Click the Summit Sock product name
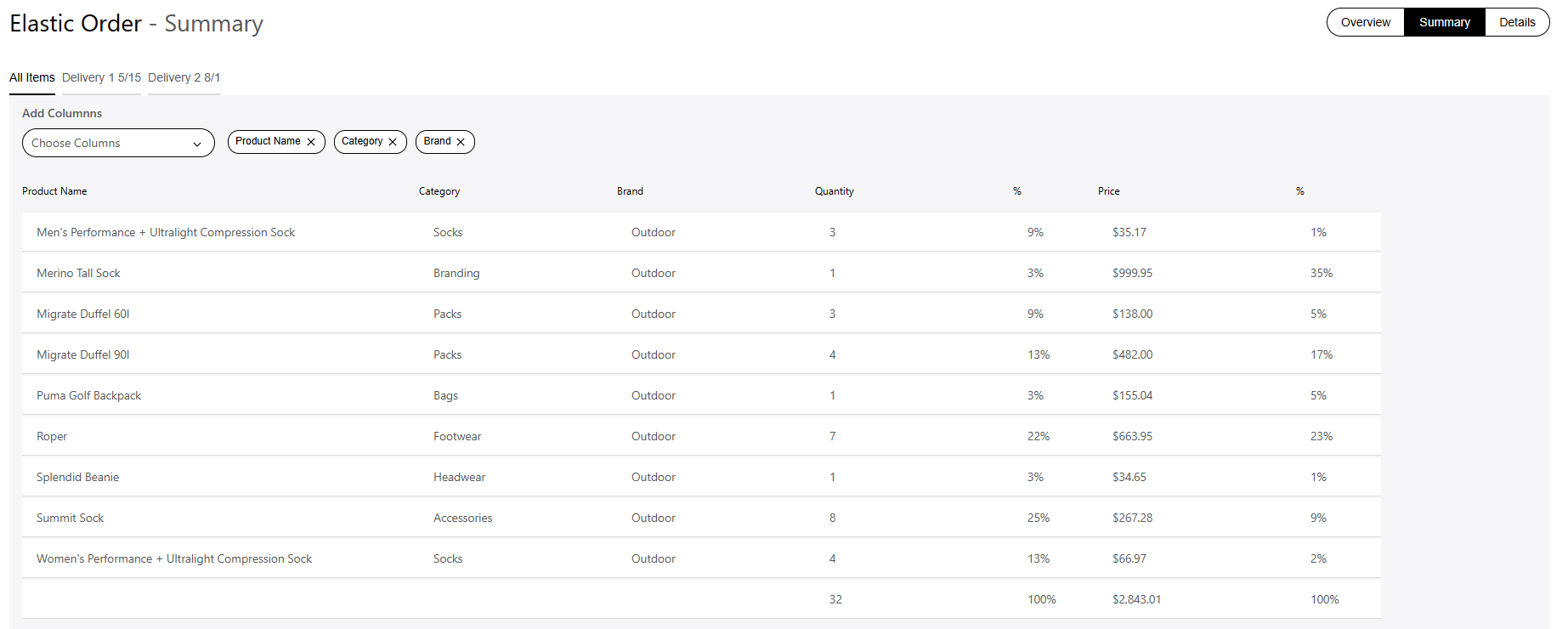1568x629 pixels. 71,518
